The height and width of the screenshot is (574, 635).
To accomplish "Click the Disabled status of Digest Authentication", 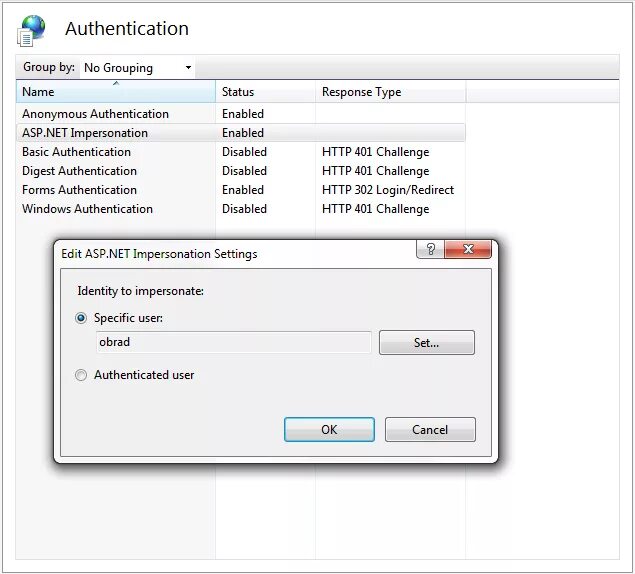I will [x=244, y=171].
